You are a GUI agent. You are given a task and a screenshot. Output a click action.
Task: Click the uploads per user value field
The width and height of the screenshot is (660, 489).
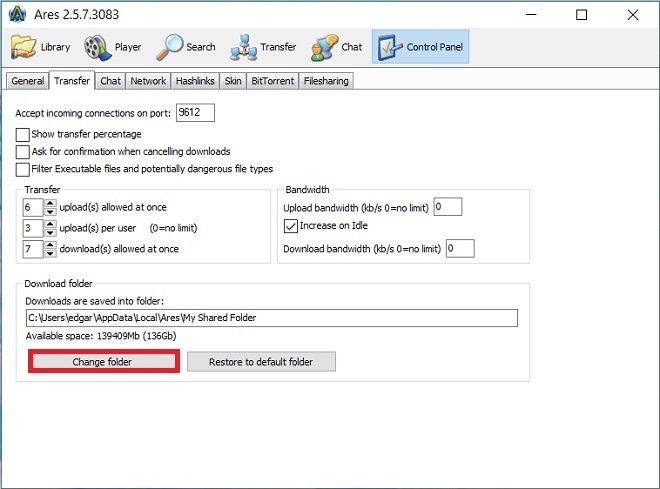[x=33, y=228]
